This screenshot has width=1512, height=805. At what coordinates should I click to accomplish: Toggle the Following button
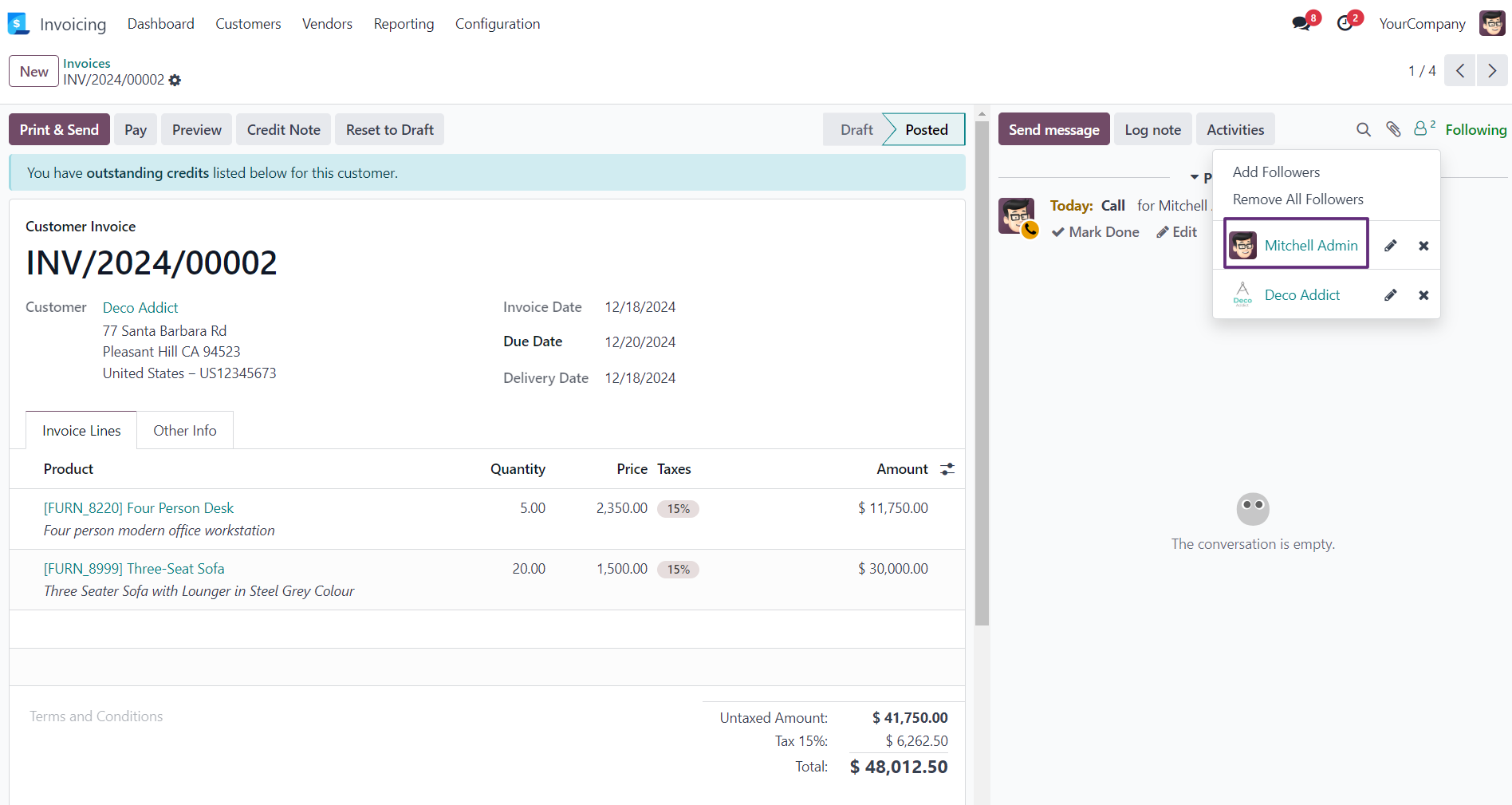pyautogui.click(x=1476, y=129)
